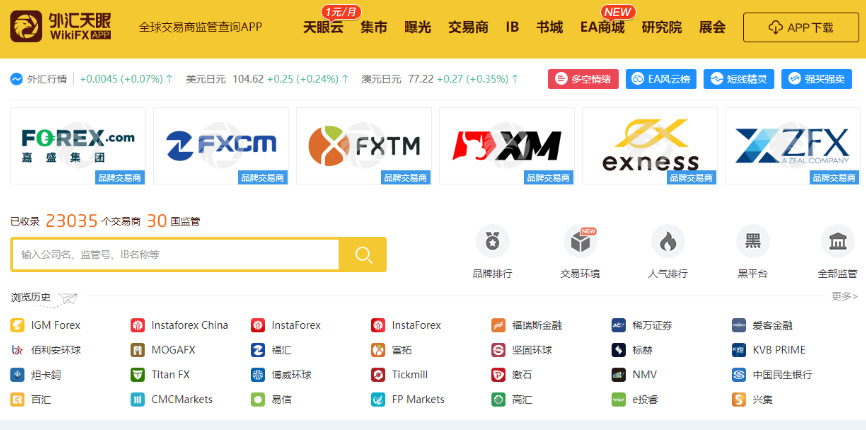The width and height of the screenshot is (866, 430).
Task: Open the 人气排行 flame icon
Action: tap(668, 241)
